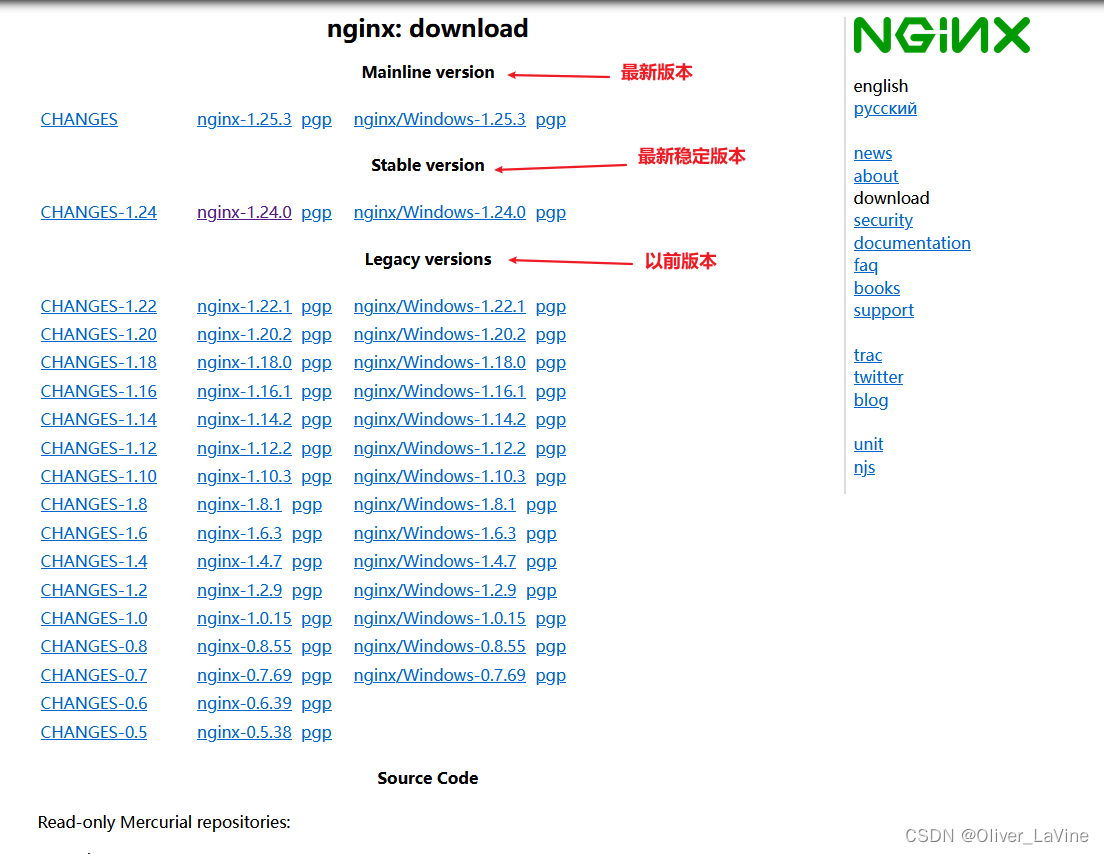Open the faq page

click(866, 265)
